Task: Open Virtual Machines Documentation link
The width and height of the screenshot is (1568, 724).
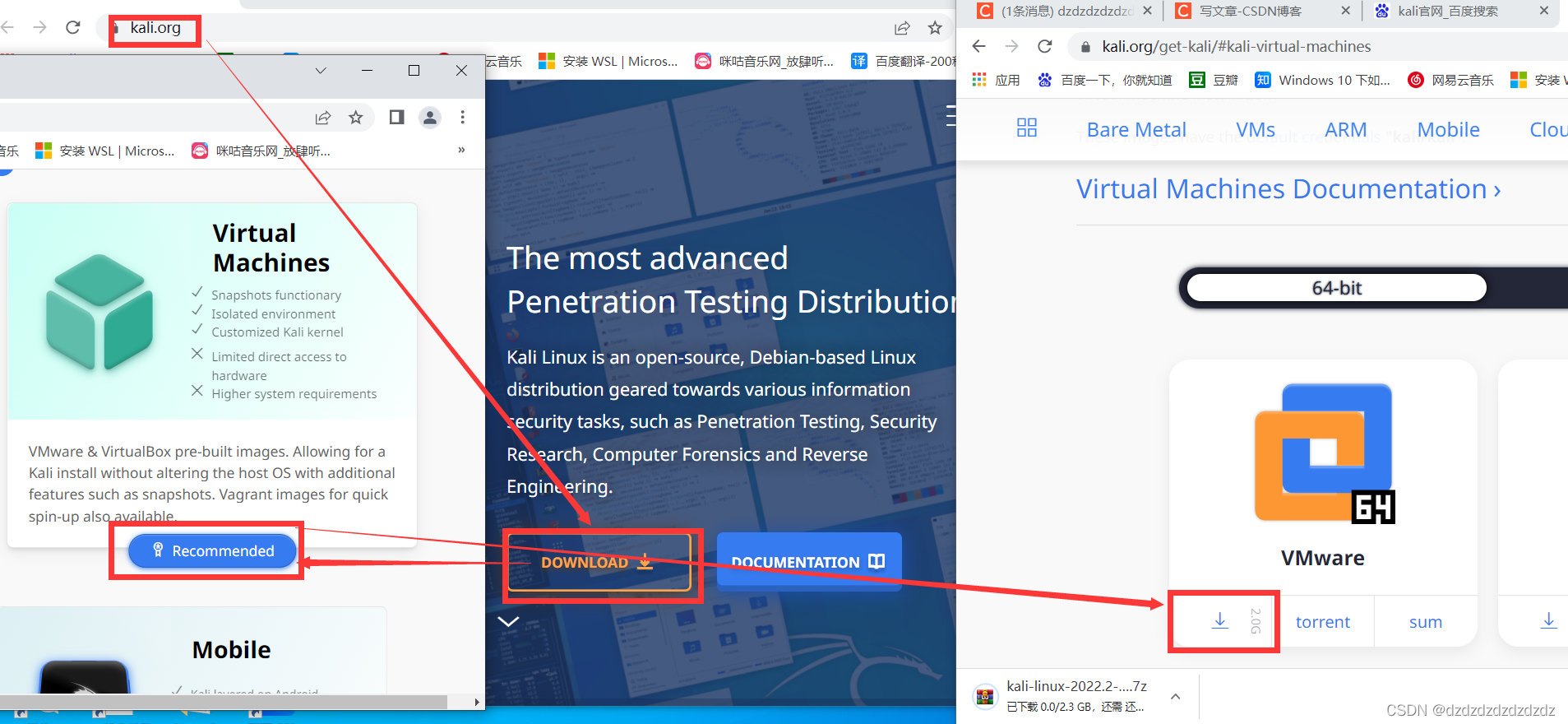Action: [x=1288, y=189]
